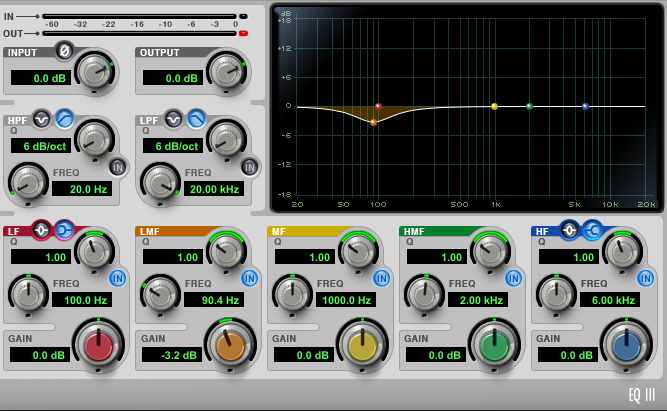Switch HF band to peak mode
The width and height of the screenshot is (667, 411).
coord(570,230)
